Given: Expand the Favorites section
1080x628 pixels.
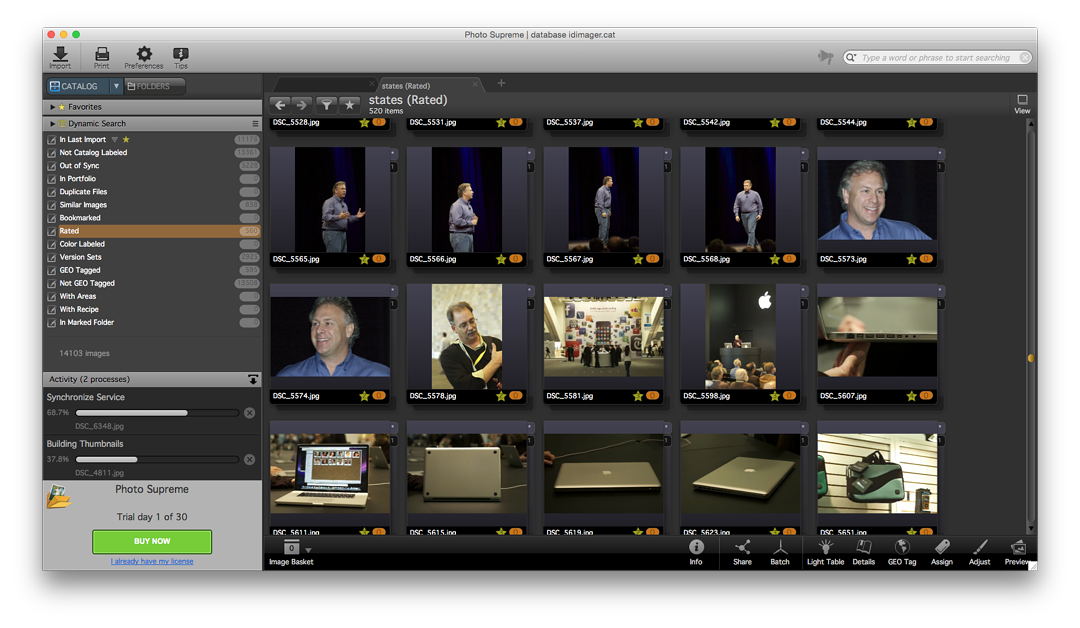Looking at the screenshot, I should tap(52, 107).
